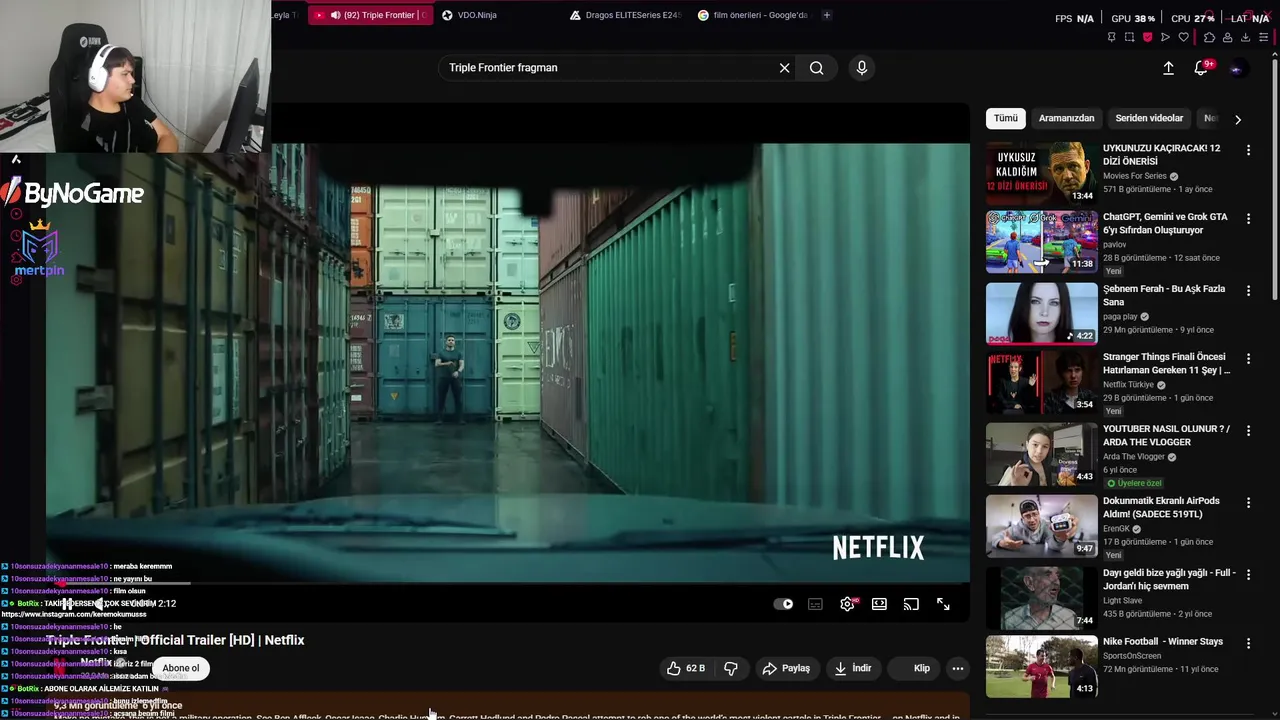The height and width of the screenshot is (720, 1280).
Task: Open a new browser tab with plus
Action: click(827, 15)
